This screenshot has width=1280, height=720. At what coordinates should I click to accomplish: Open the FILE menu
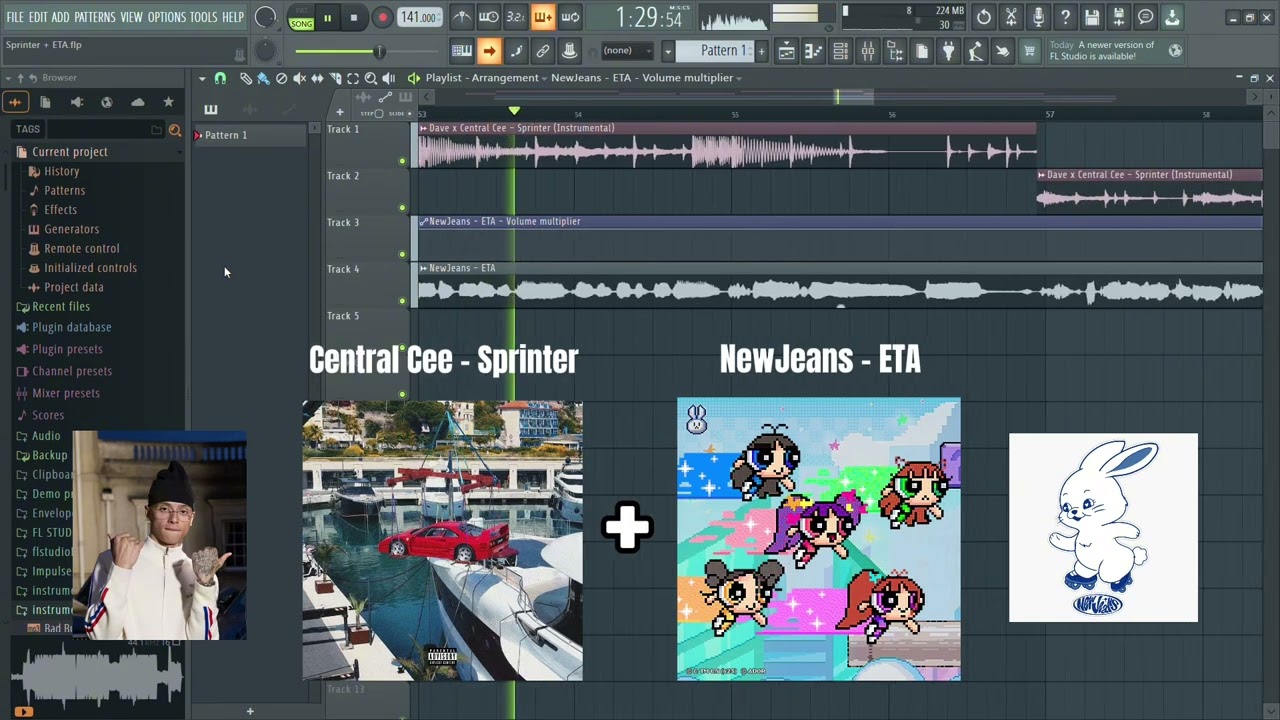[15, 17]
